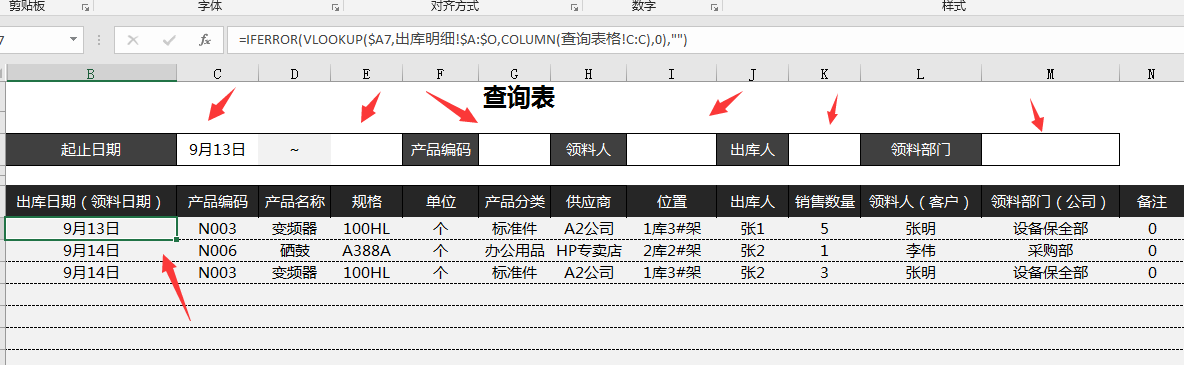Click the empty product code input cell

pos(515,150)
